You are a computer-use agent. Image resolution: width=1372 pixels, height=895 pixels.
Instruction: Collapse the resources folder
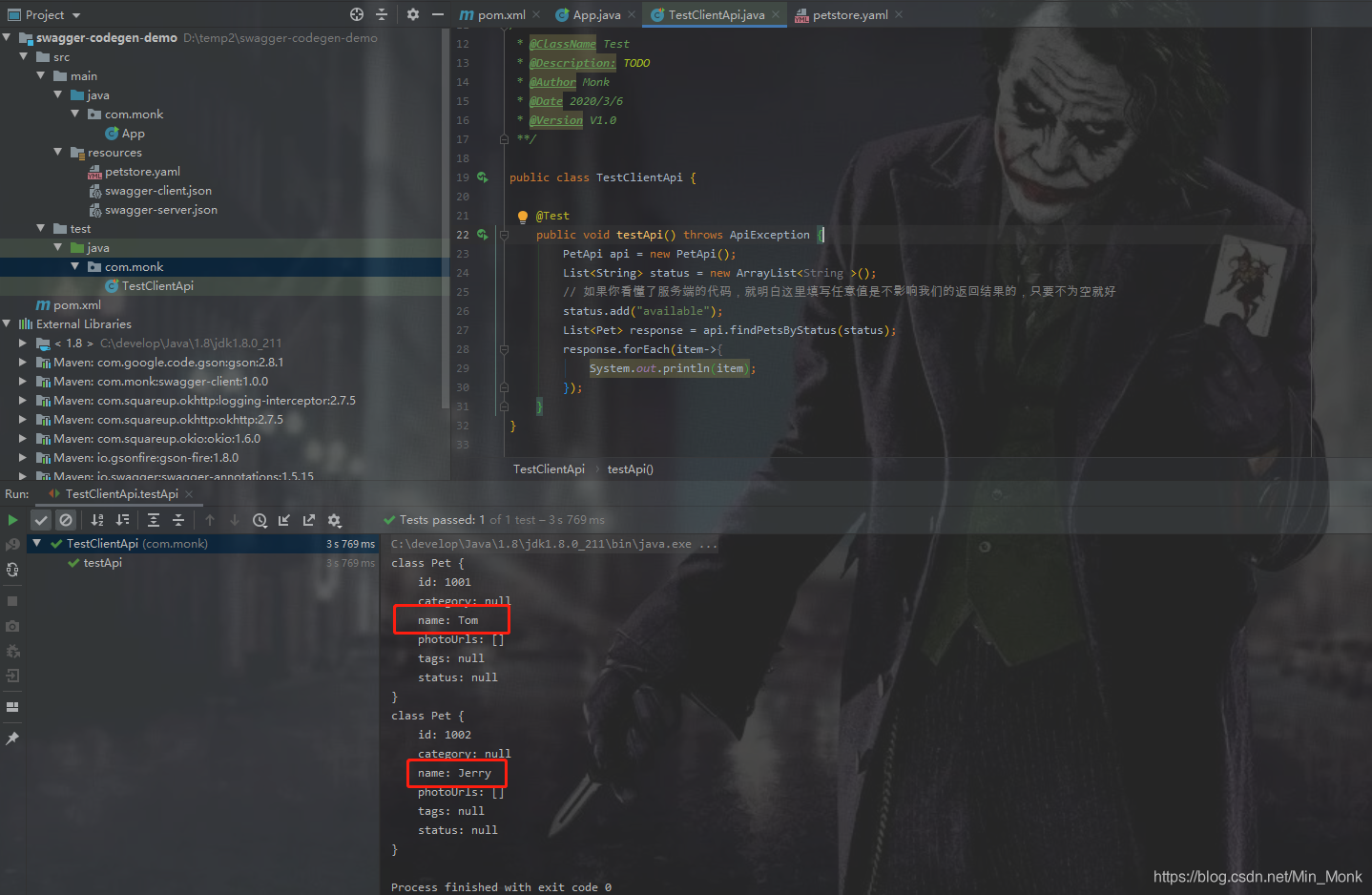click(x=58, y=153)
